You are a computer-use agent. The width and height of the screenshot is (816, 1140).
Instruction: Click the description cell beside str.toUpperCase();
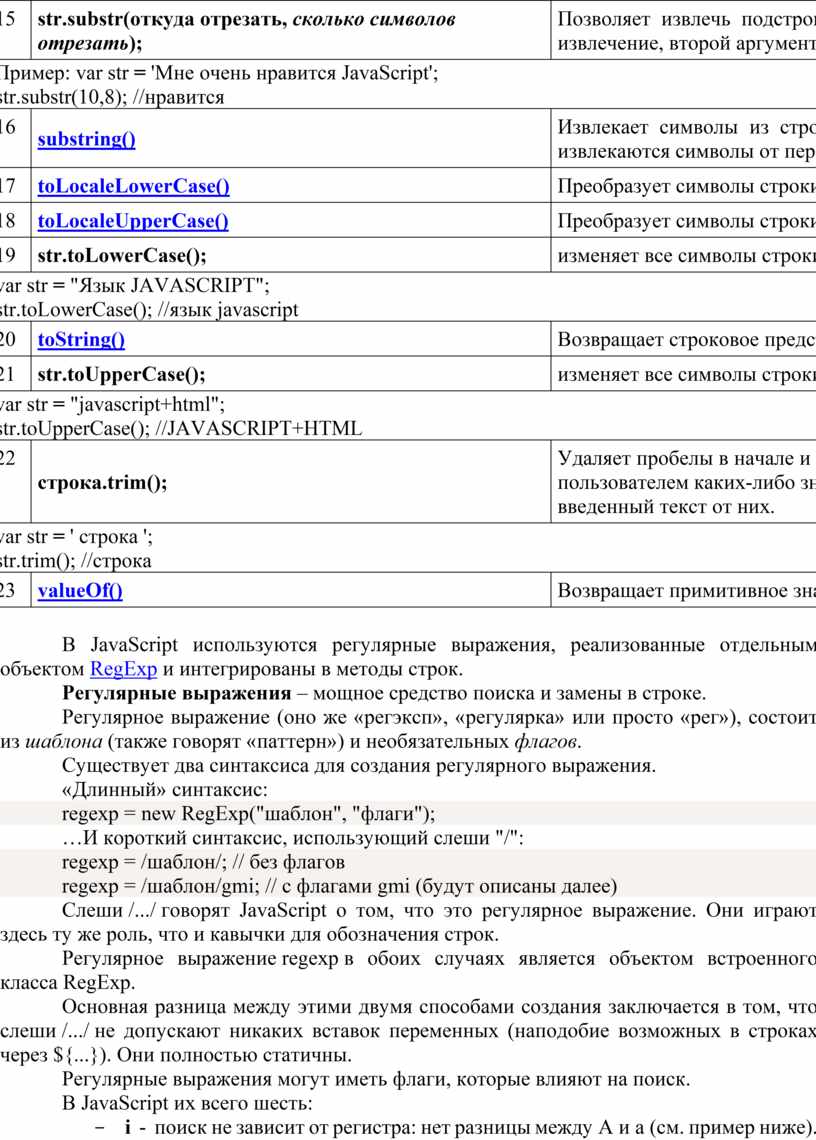tap(686, 374)
